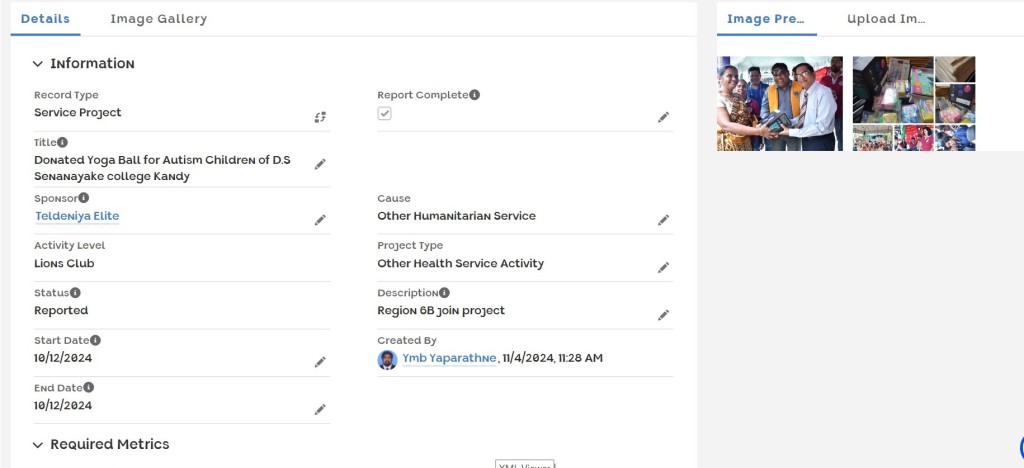Show End Date info tooltip icon
The height and width of the screenshot is (468, 1024).
click(x=89, y=387)
